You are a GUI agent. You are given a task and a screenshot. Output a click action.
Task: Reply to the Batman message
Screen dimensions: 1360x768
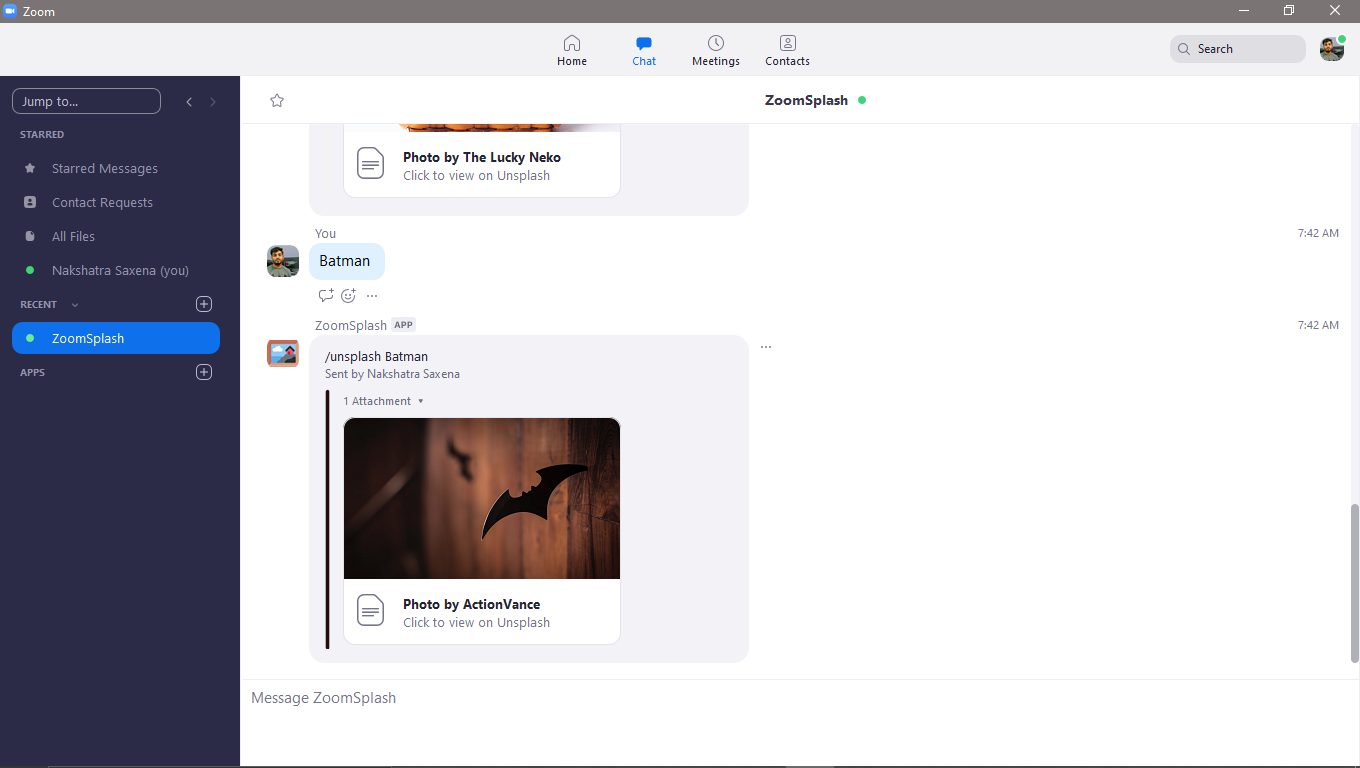tap(326, 295)
